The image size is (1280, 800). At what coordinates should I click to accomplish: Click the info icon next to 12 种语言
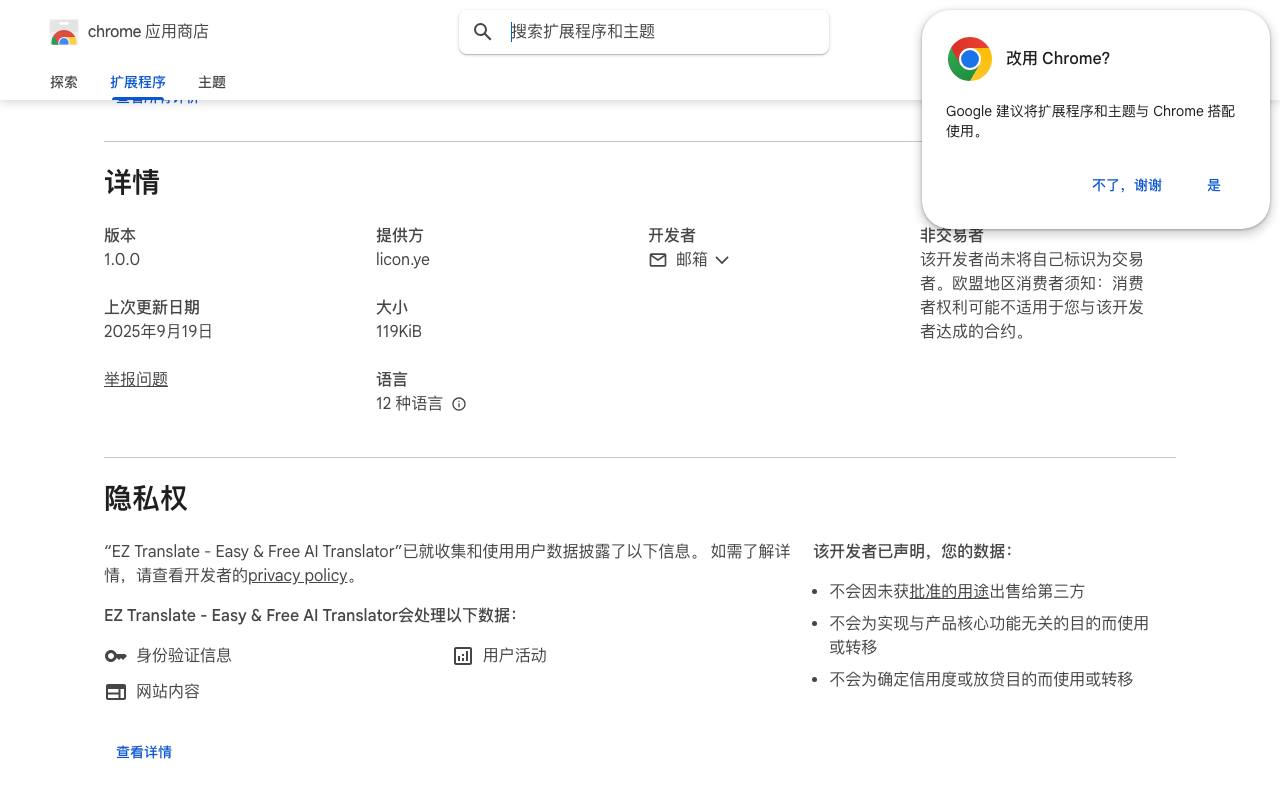(x=459, y=404)
